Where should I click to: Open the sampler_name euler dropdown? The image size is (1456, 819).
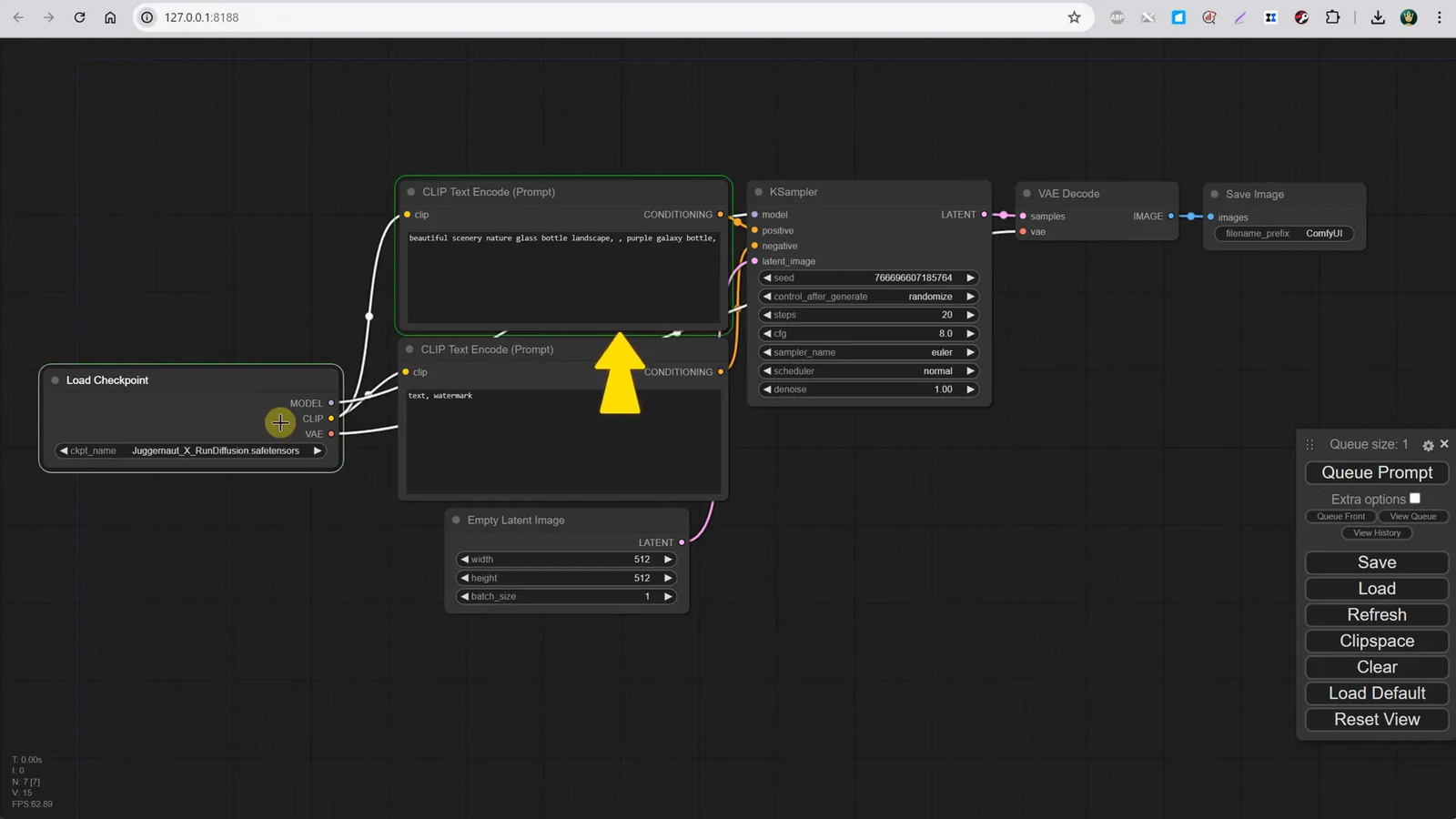[869, 352]
